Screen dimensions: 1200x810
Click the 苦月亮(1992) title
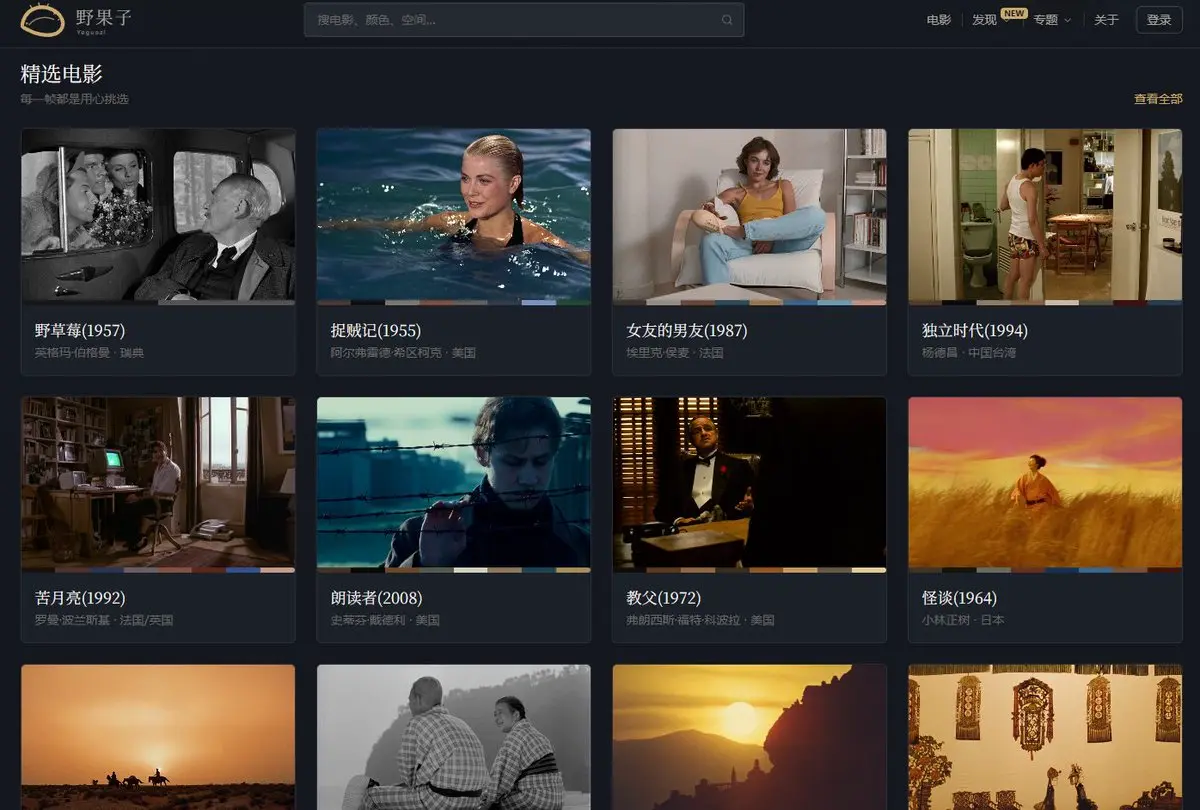click(80, 598)
